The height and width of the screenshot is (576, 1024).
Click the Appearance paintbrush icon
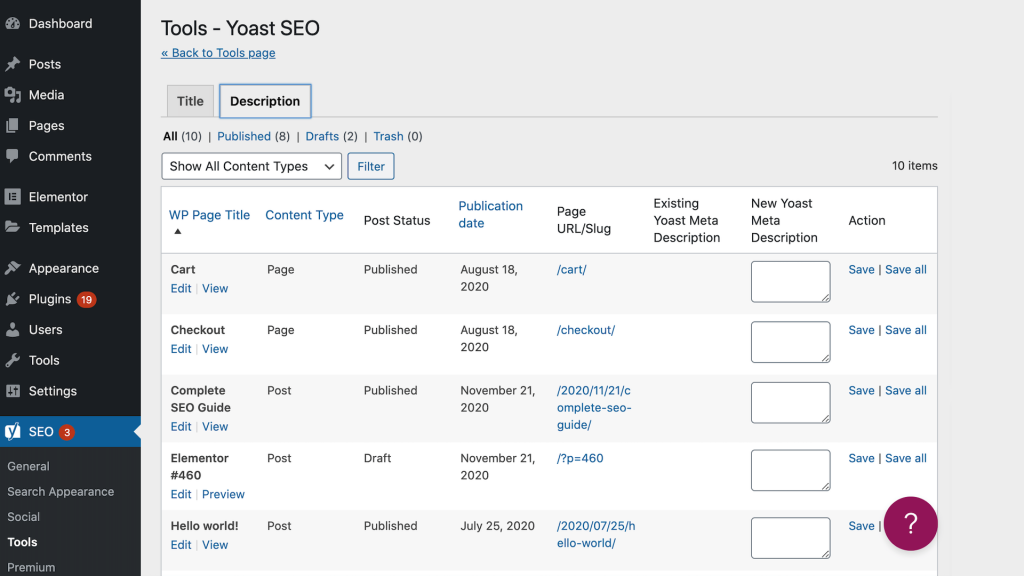point(13,268)
